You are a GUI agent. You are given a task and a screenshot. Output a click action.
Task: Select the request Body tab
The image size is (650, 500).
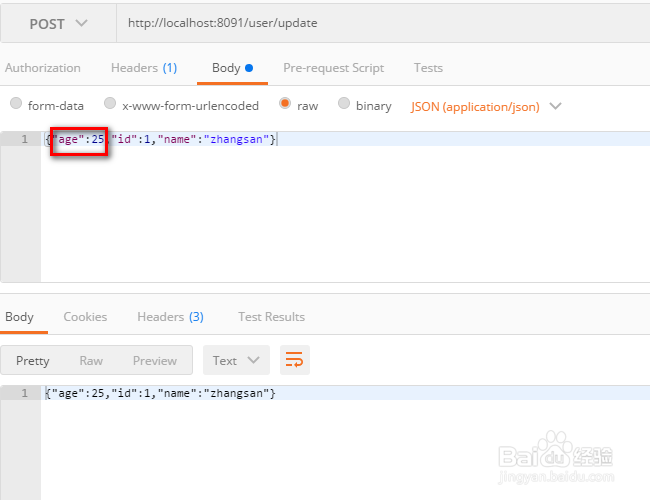(232, 68)
